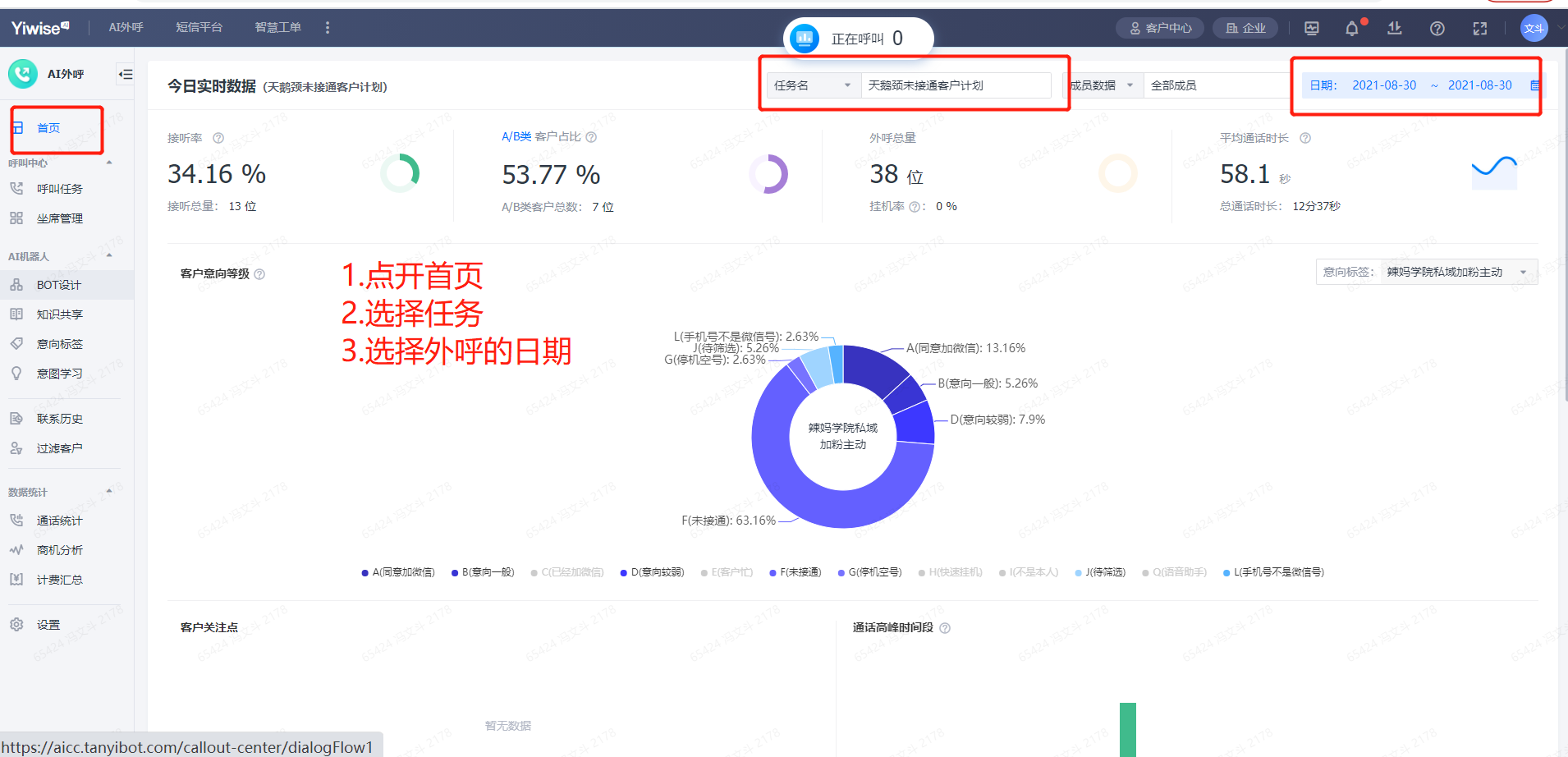Click the task name input field
Image resolution: width=1568 pixels, height=757 pixels.
956,85
